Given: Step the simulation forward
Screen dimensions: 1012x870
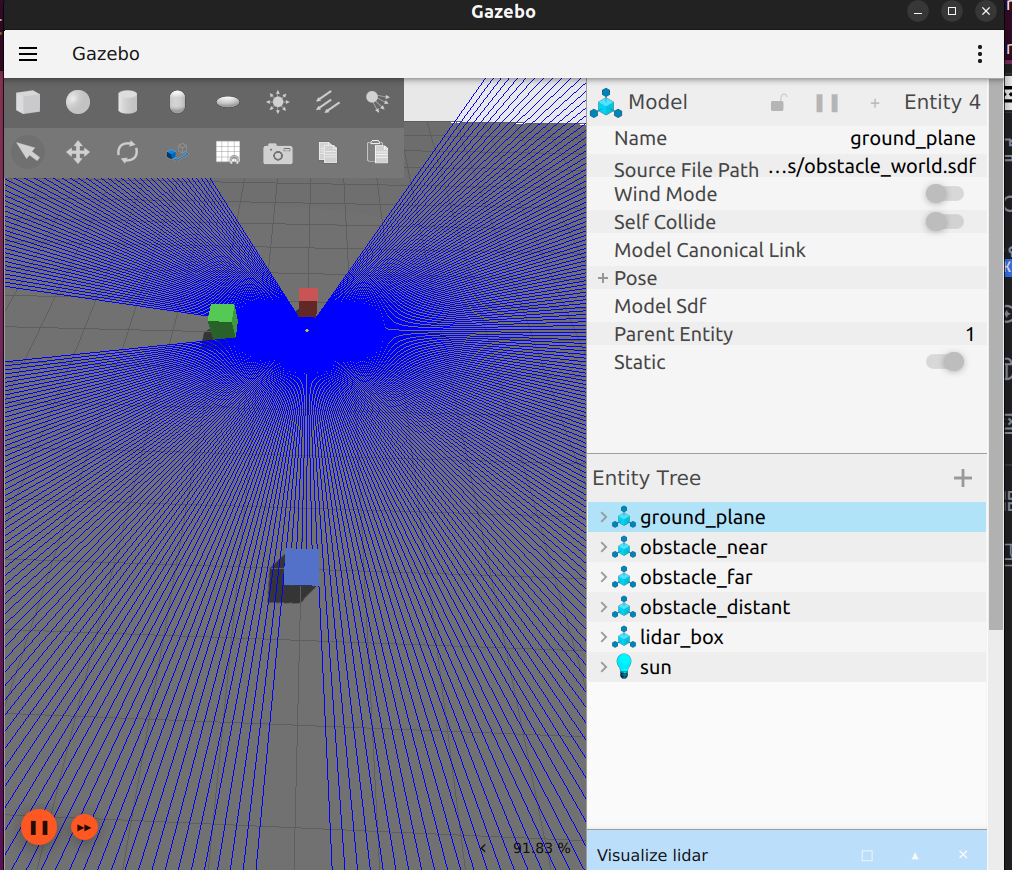Looking at the screenshot, I should point(84,827).
